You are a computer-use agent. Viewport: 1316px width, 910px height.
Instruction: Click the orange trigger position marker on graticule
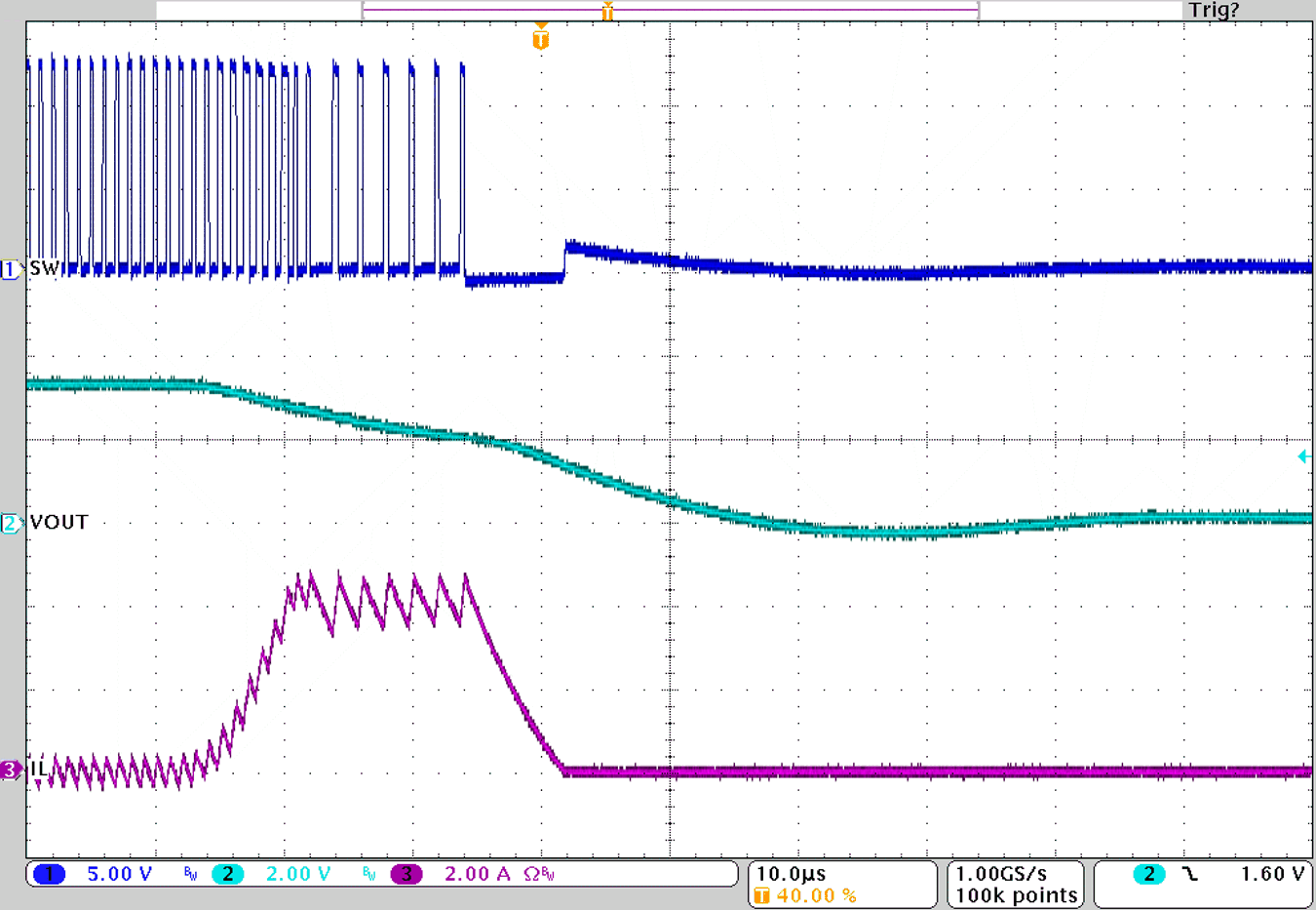click(x=541, y=39)
